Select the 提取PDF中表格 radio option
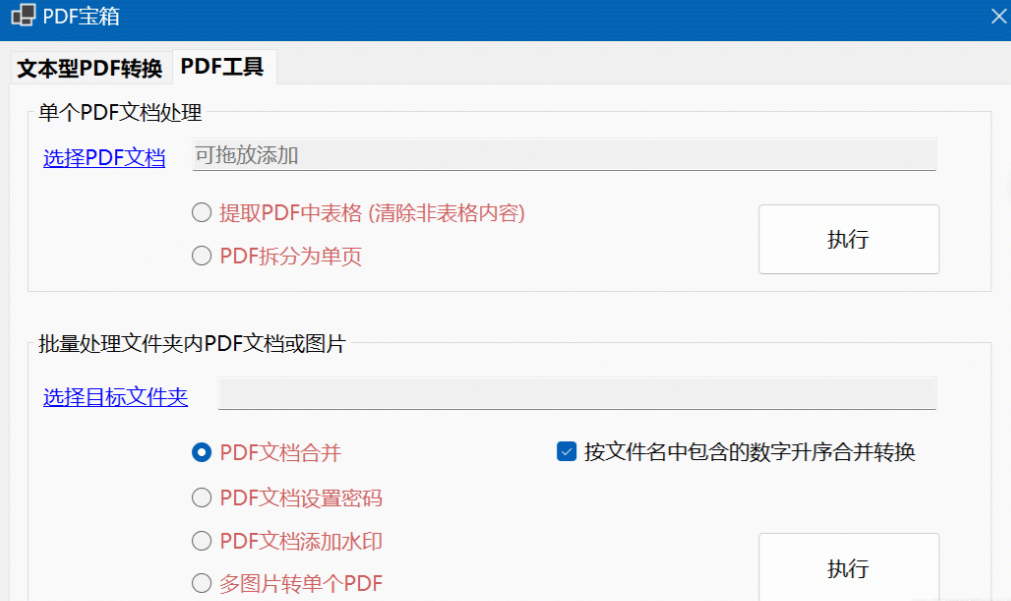Screen dimensions: 1011x601 (201, 213)
